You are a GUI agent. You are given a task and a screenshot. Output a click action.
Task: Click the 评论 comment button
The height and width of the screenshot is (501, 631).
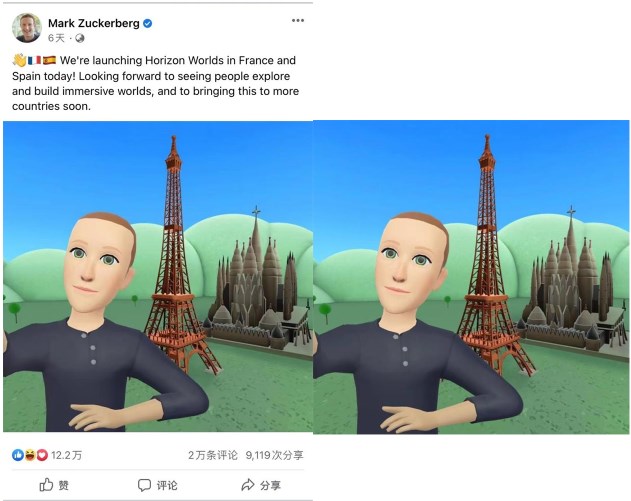[157, 485]
